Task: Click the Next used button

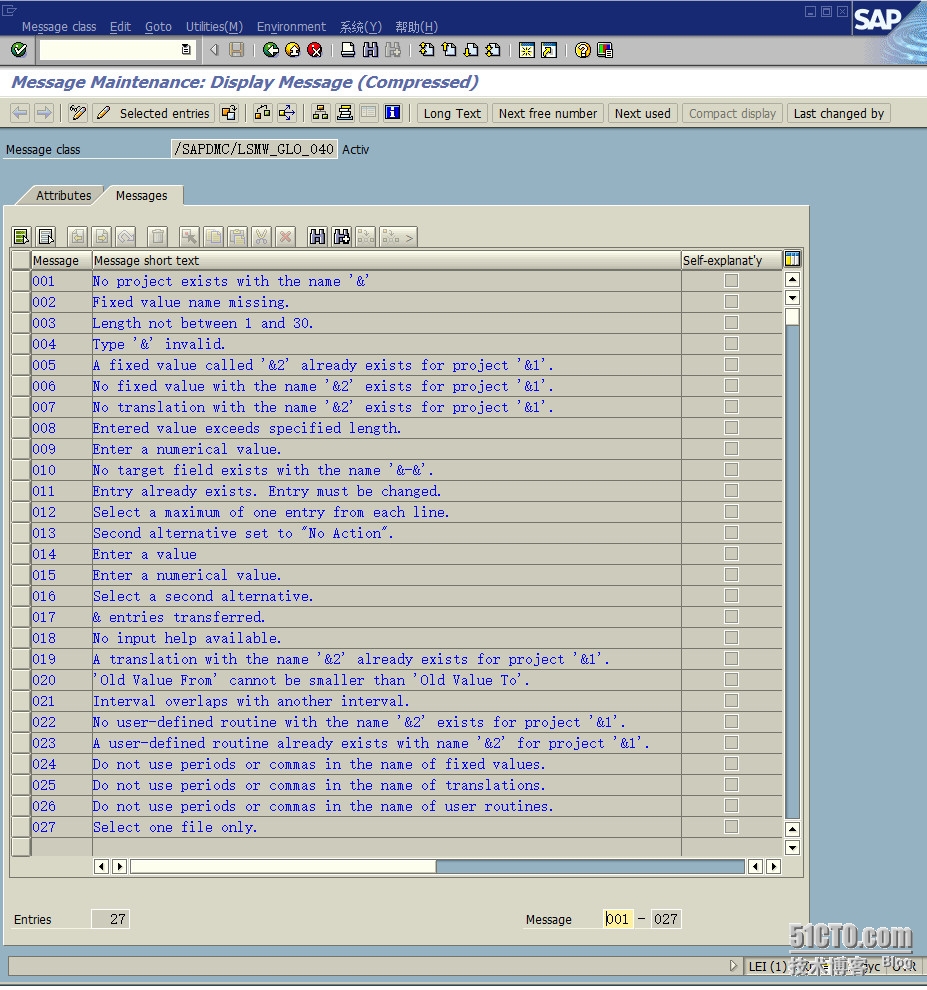Action: click(643, 113)
